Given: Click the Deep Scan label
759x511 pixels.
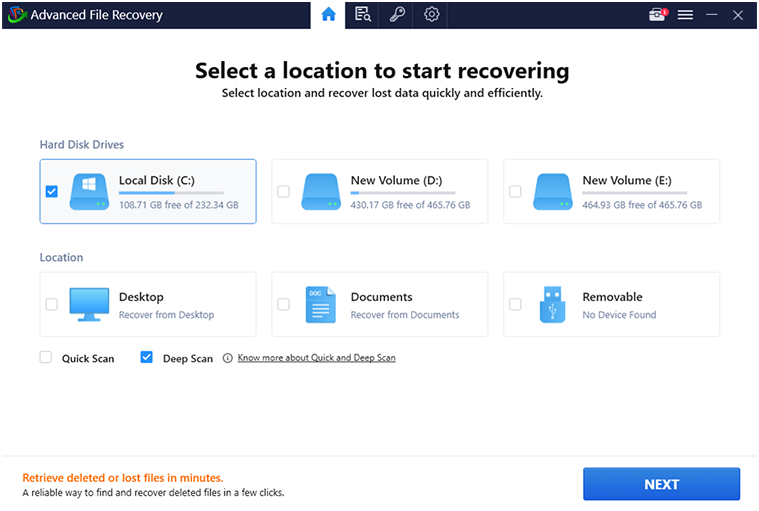Looking at the screenshot, I should (188, 359).
